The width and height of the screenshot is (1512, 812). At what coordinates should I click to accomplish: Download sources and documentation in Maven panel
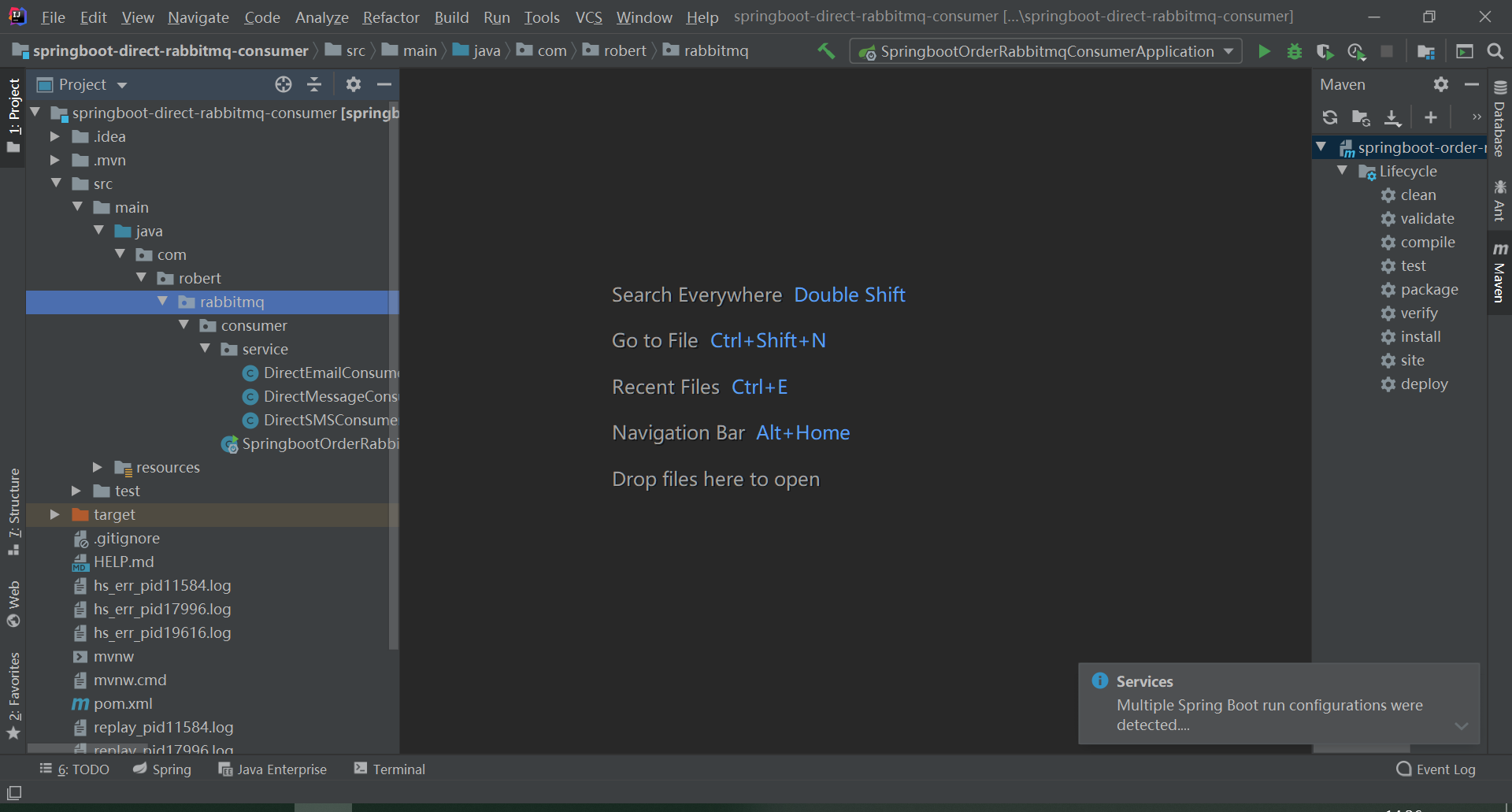click(x=1392, y=117)
